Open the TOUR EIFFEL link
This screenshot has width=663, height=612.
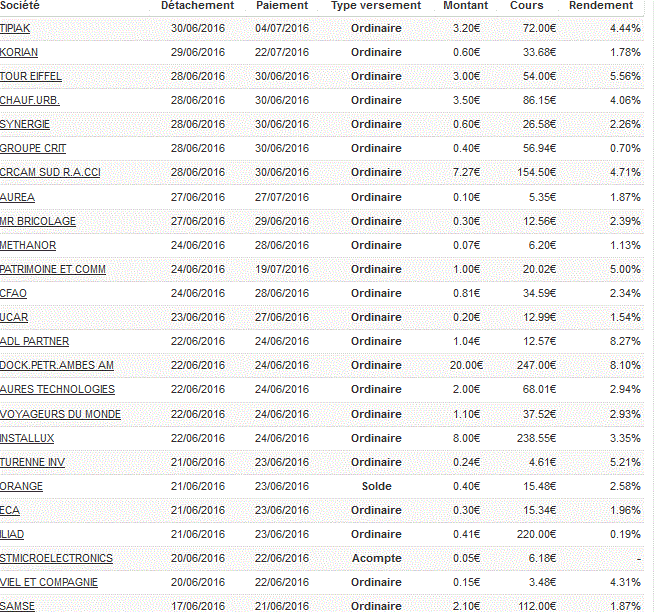(30, 77)
